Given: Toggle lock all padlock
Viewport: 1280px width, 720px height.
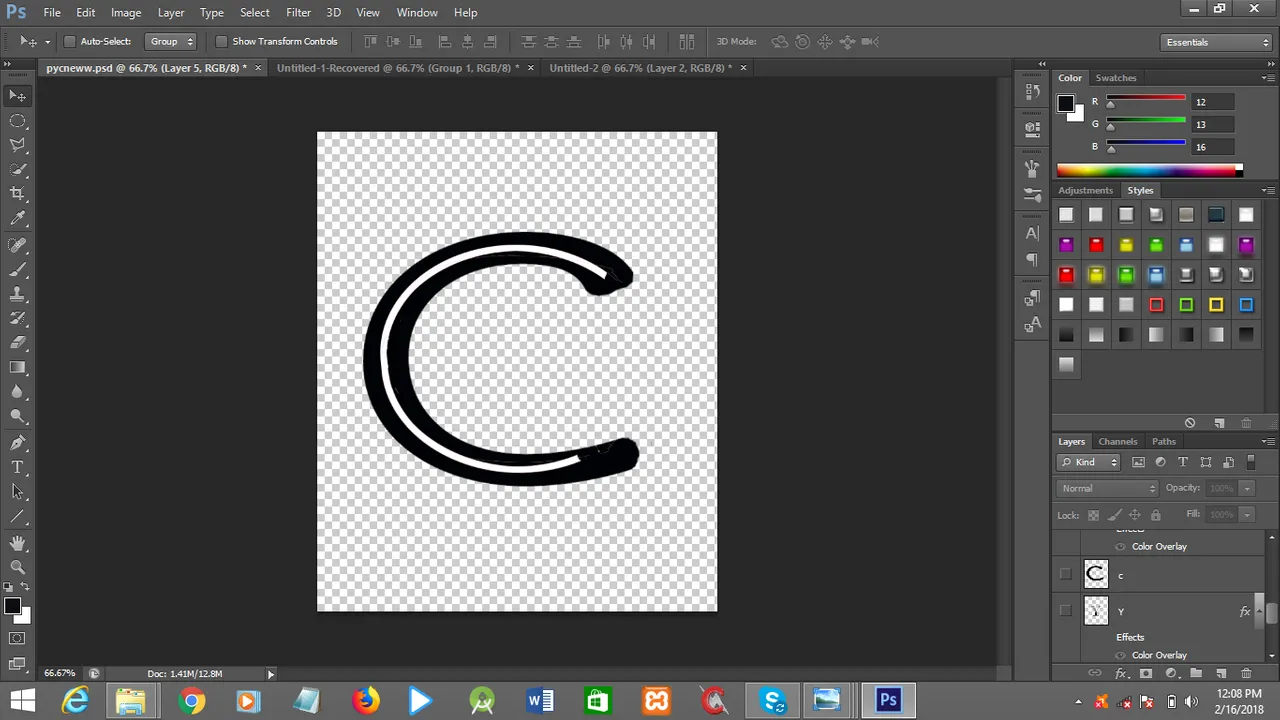Looking at the screenshot, I should point(1156,516).
